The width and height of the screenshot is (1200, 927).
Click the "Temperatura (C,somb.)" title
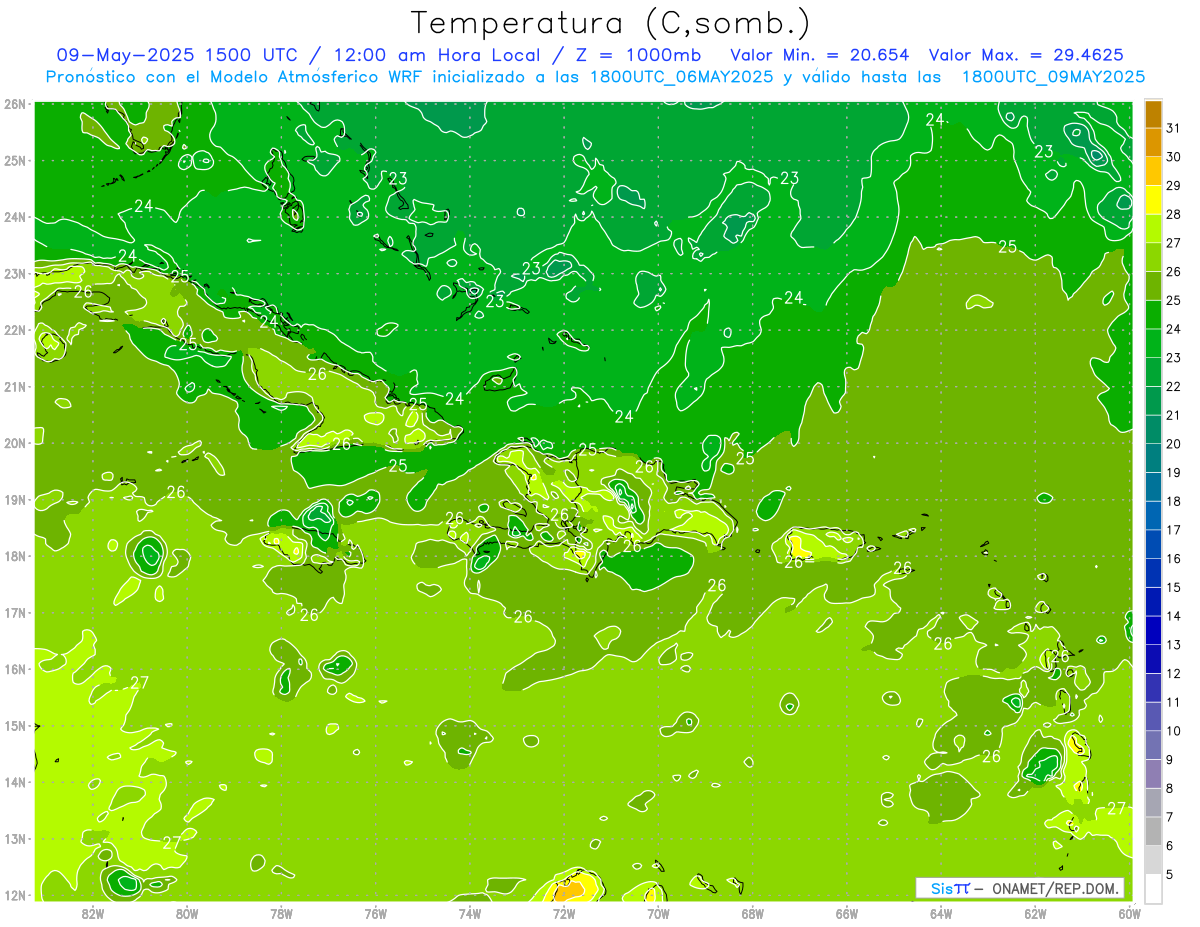pos(611,24)
